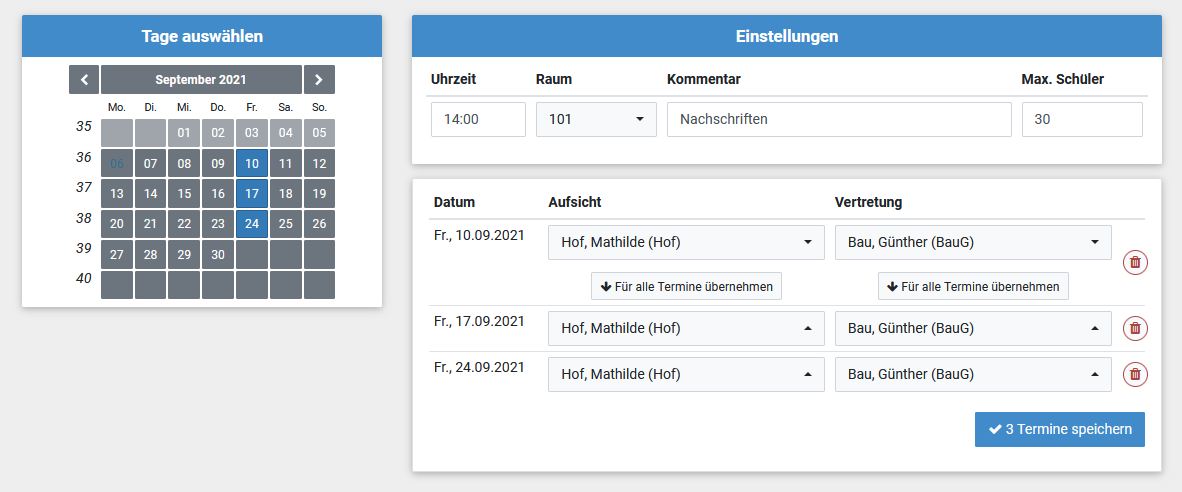Toggle September 17 day selection
The image size is (1182, 492).
(x=252, y=194)
